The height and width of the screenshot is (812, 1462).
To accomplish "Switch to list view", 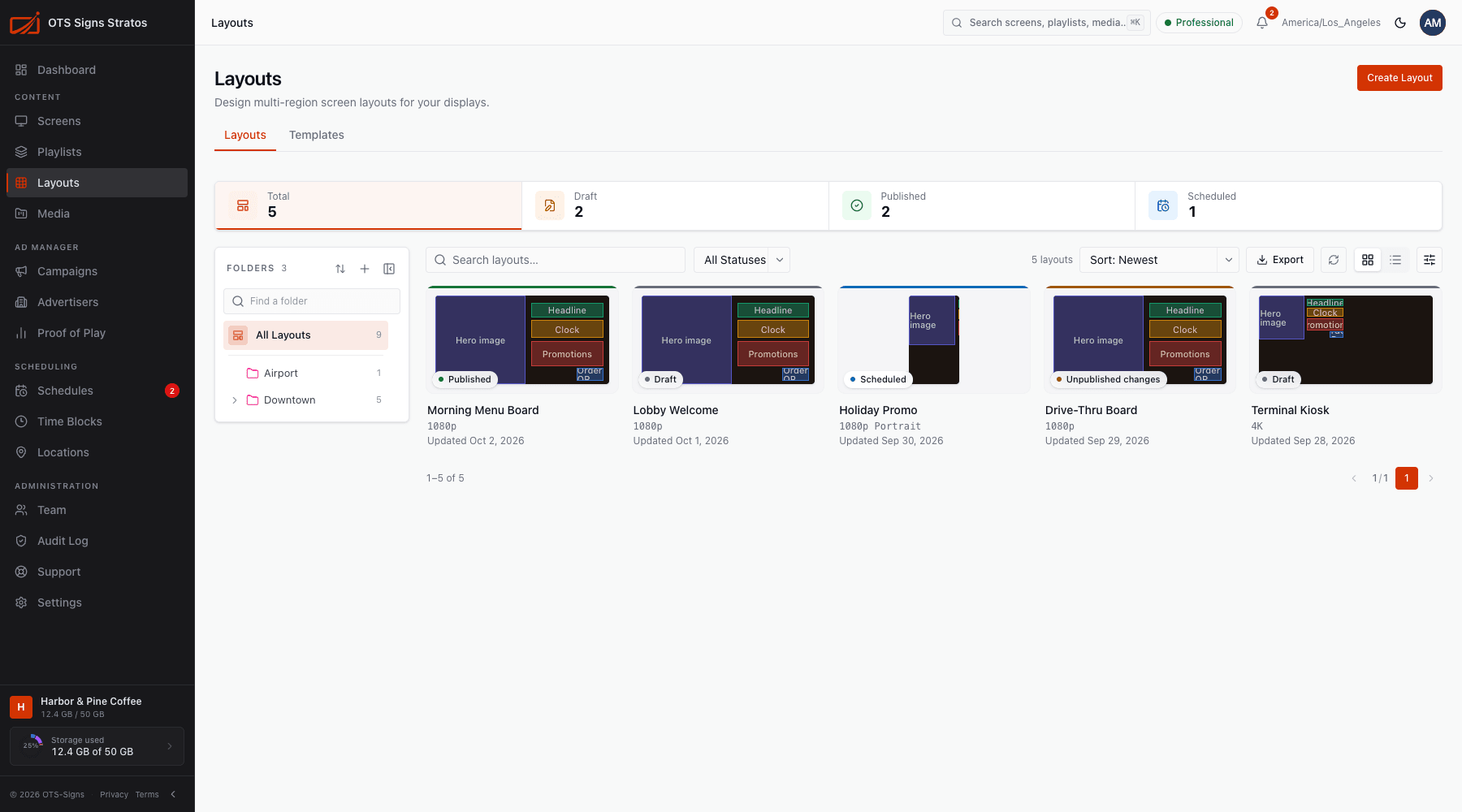I will click(x=1395, y=260).
